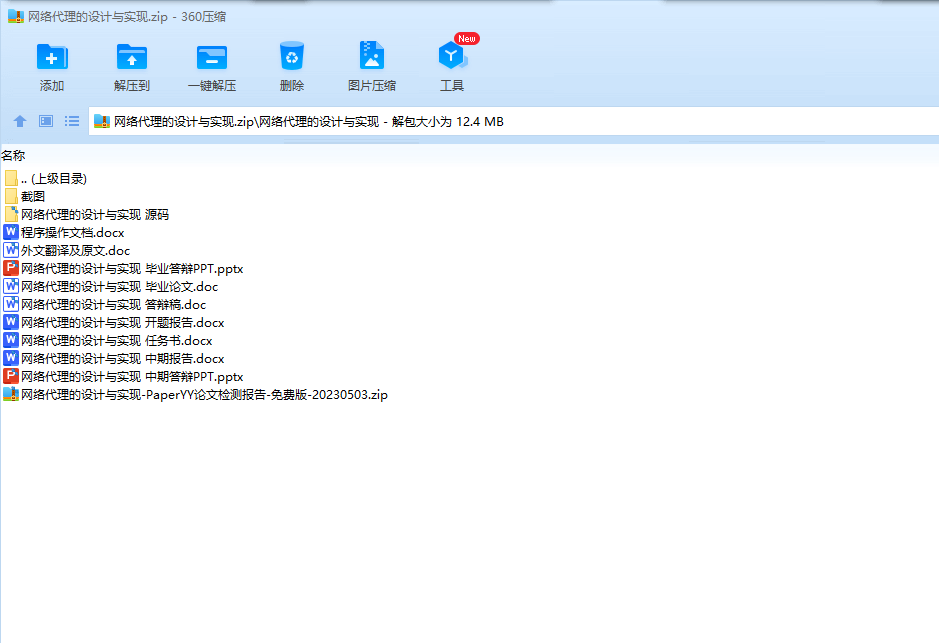Click the New badge on the 工具 icon
939x643 pixels.
coord(467,38)
